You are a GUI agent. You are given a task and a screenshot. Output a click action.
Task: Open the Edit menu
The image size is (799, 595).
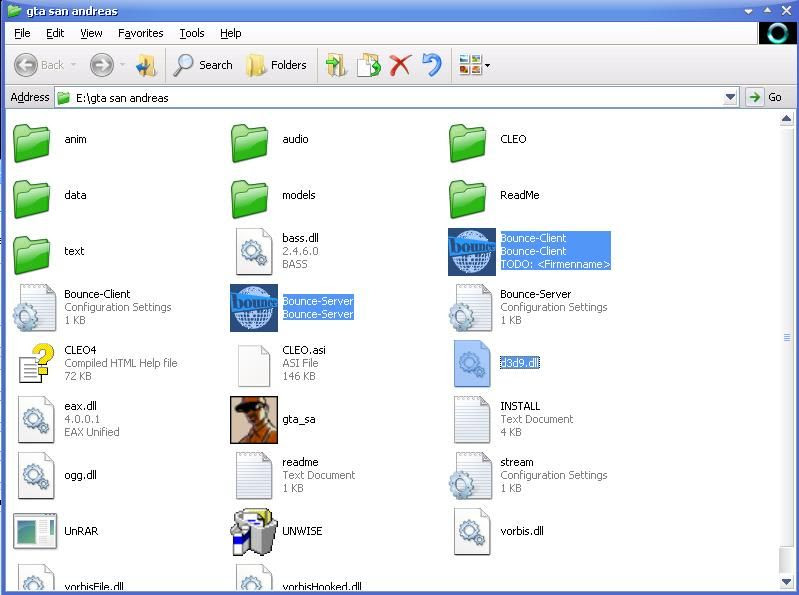(55, 33)
